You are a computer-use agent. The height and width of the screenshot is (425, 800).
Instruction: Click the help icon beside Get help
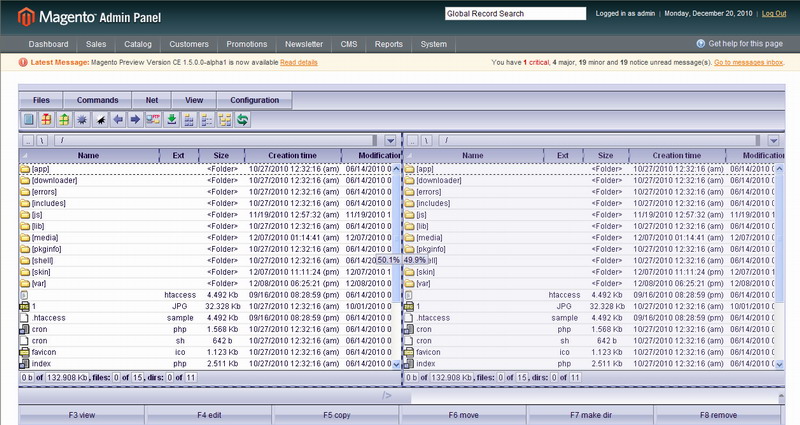[701, 44]
